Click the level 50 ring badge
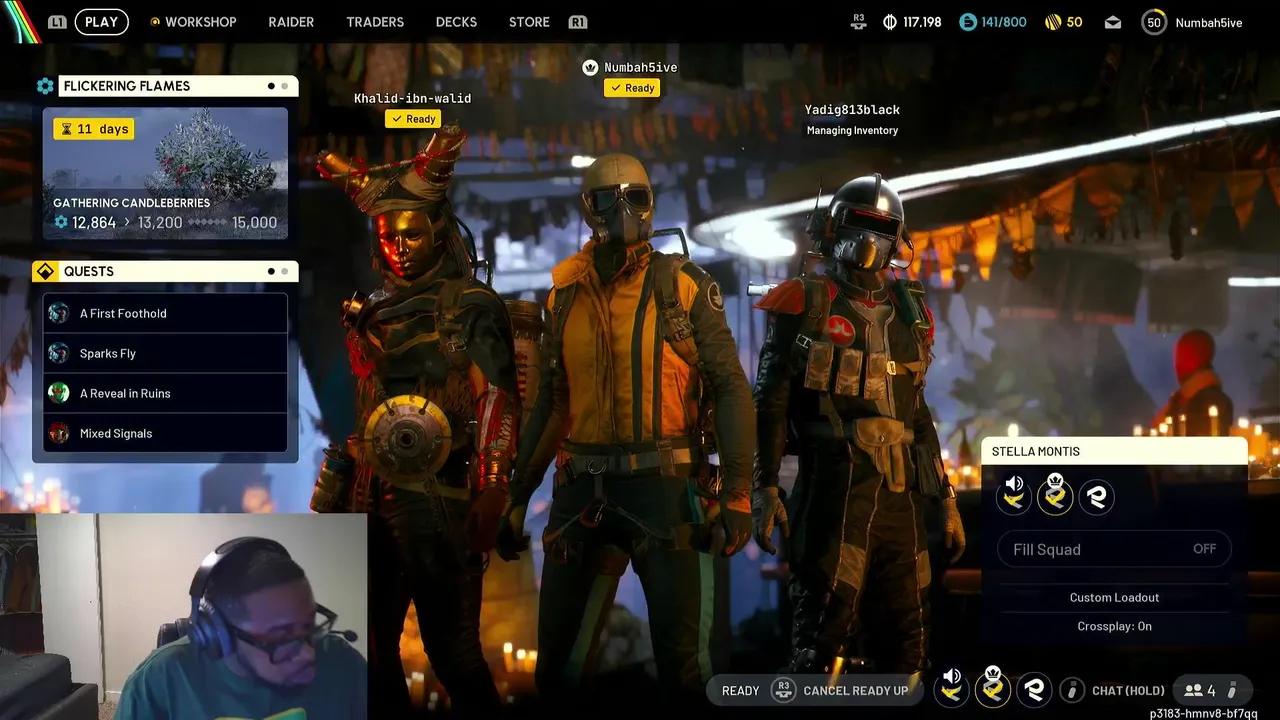 click(x=1154, y=22)
